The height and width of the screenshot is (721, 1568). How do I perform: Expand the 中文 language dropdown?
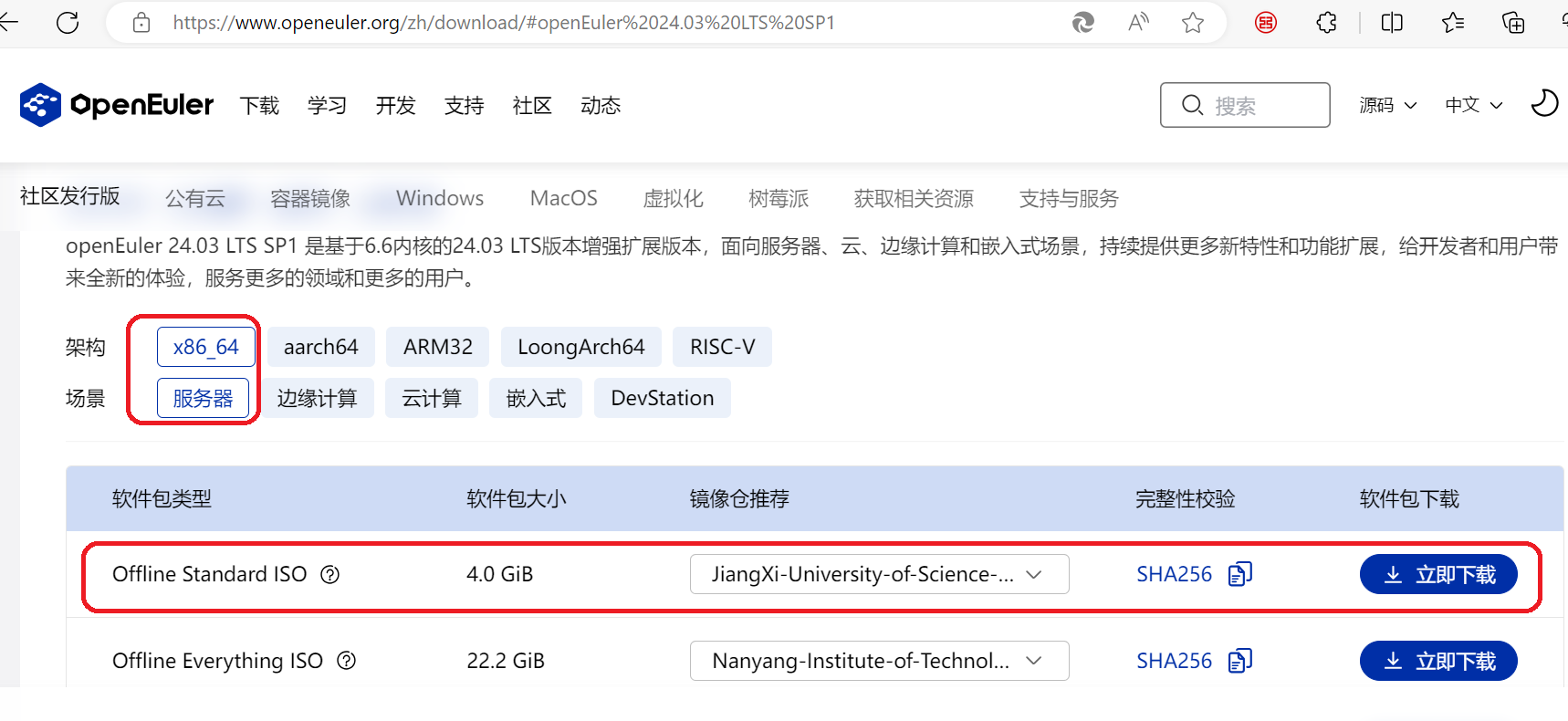pyautogui.click(x=1474, y=105)
